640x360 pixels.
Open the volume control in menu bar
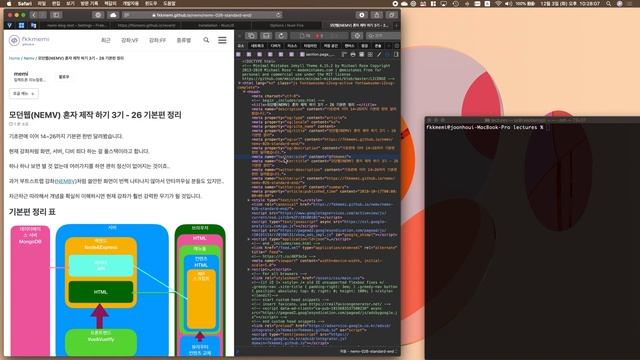click(x=509, y=3)
